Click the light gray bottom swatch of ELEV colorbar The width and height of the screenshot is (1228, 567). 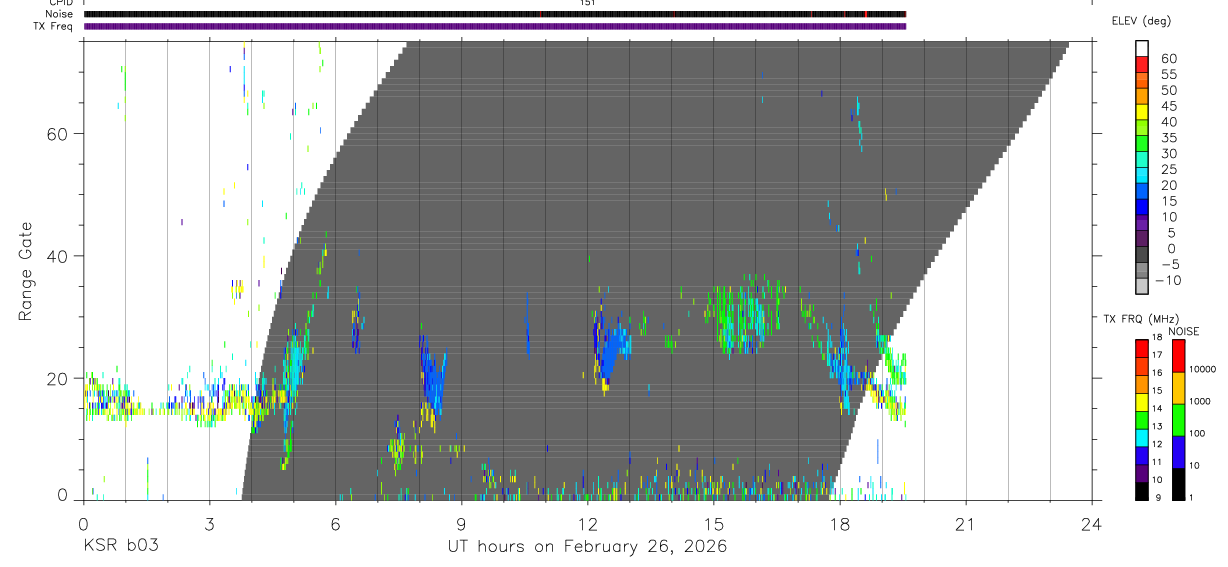tap(1142, 286)
